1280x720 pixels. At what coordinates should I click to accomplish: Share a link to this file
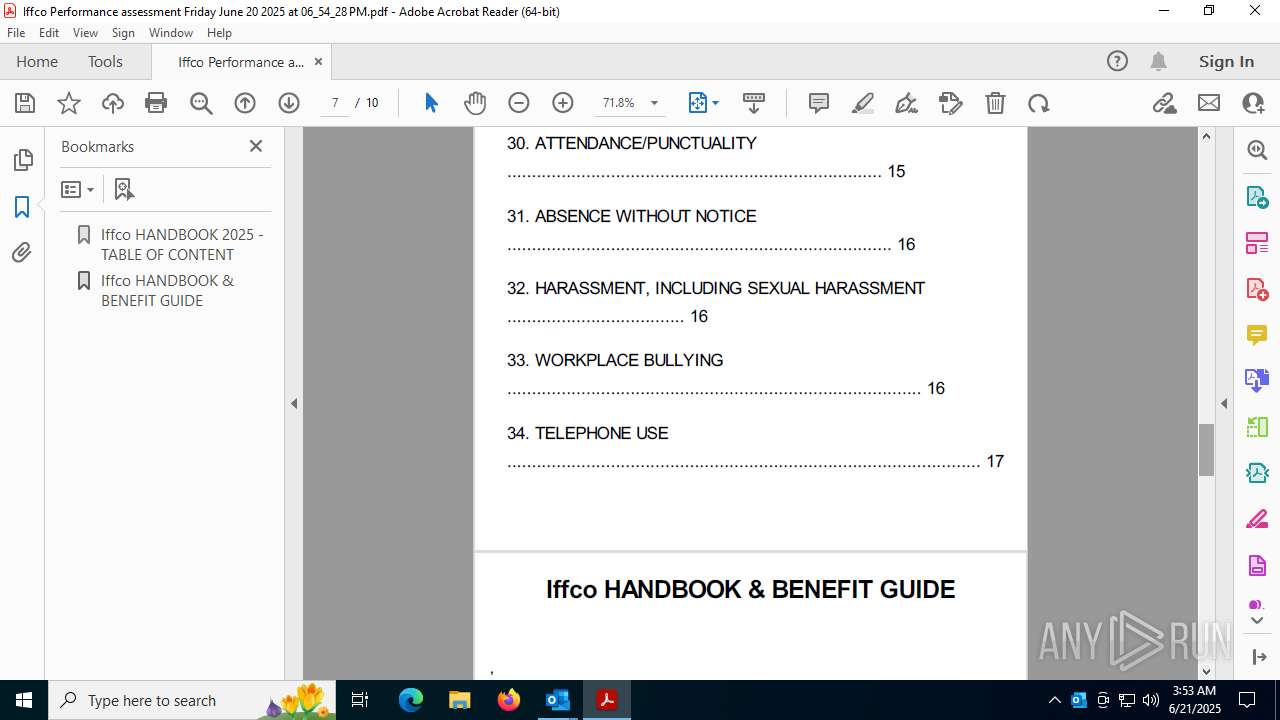[1165, 103]
